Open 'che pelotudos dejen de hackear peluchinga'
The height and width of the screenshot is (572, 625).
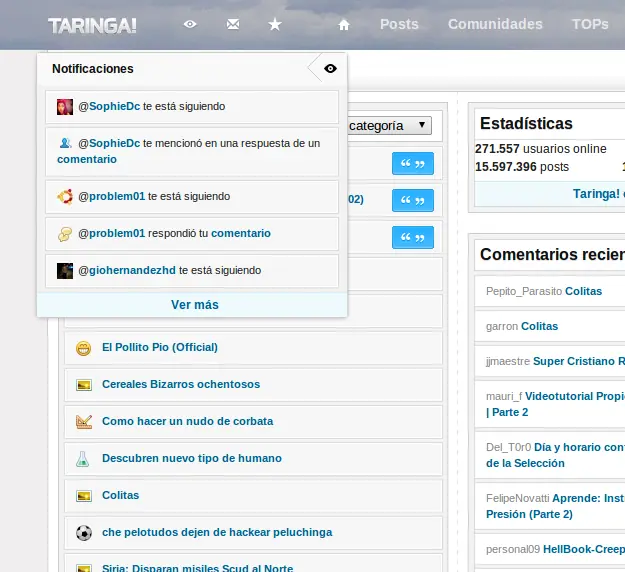coord(217,533)
